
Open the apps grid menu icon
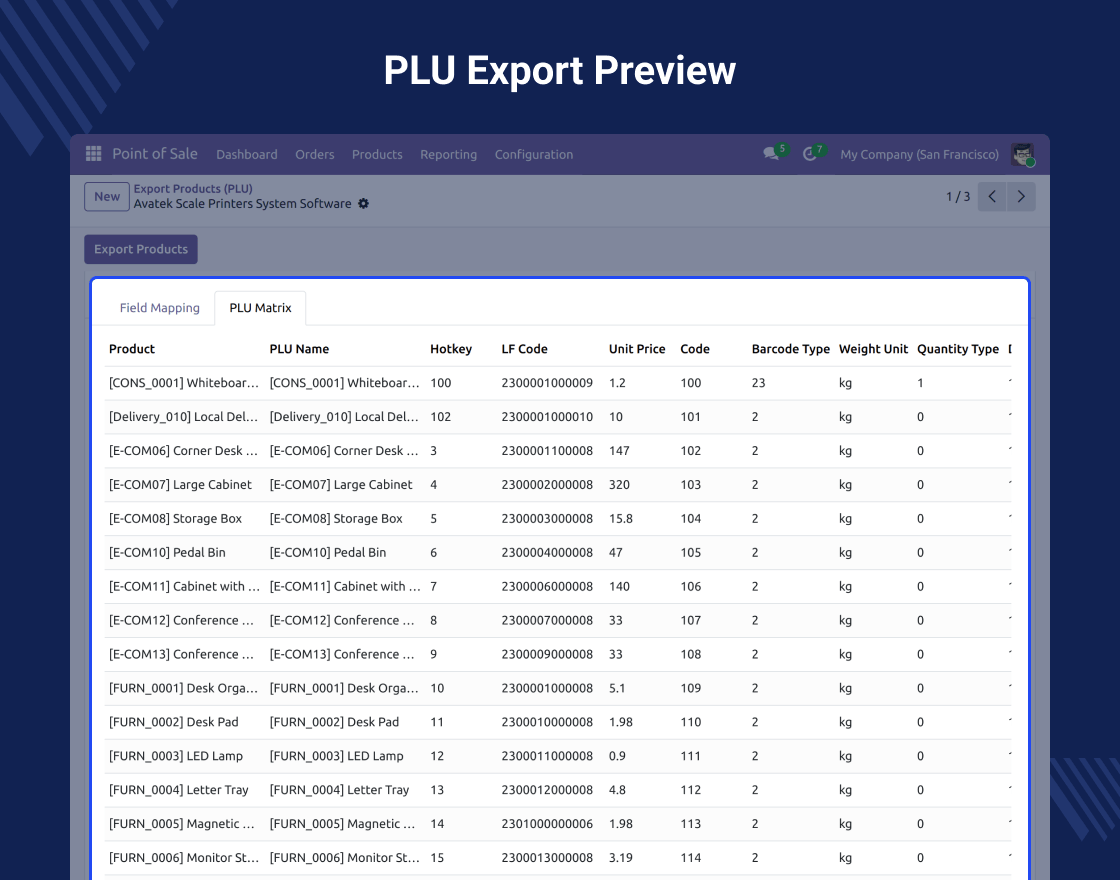pos(94,154)
